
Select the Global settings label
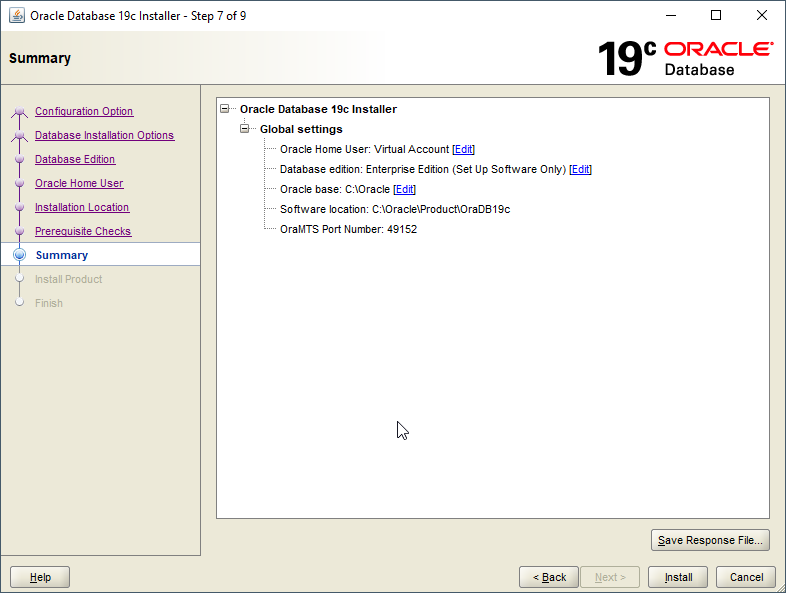coord(301,129)
